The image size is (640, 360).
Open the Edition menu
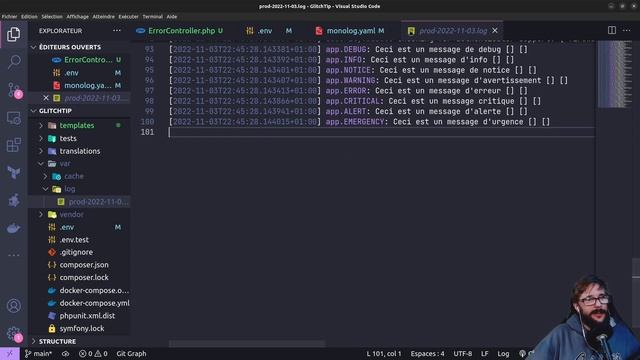click(29, 17)
